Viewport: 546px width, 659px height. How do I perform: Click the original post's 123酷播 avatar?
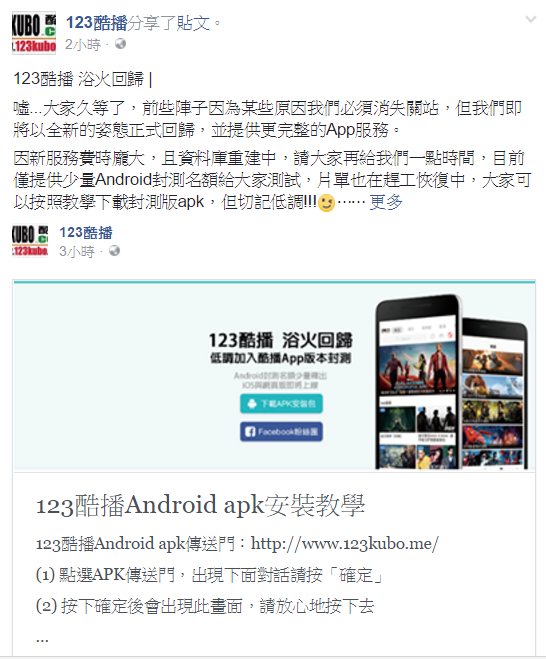(x=30, y=241)
